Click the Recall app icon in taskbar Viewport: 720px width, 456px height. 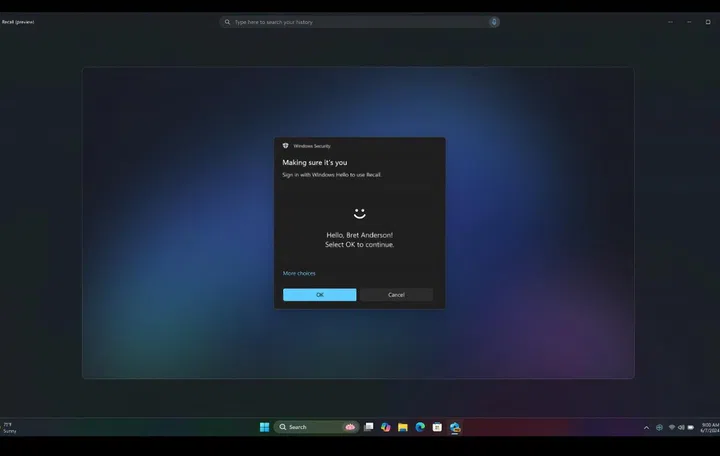pyautogui.click(x=455, y=427)
